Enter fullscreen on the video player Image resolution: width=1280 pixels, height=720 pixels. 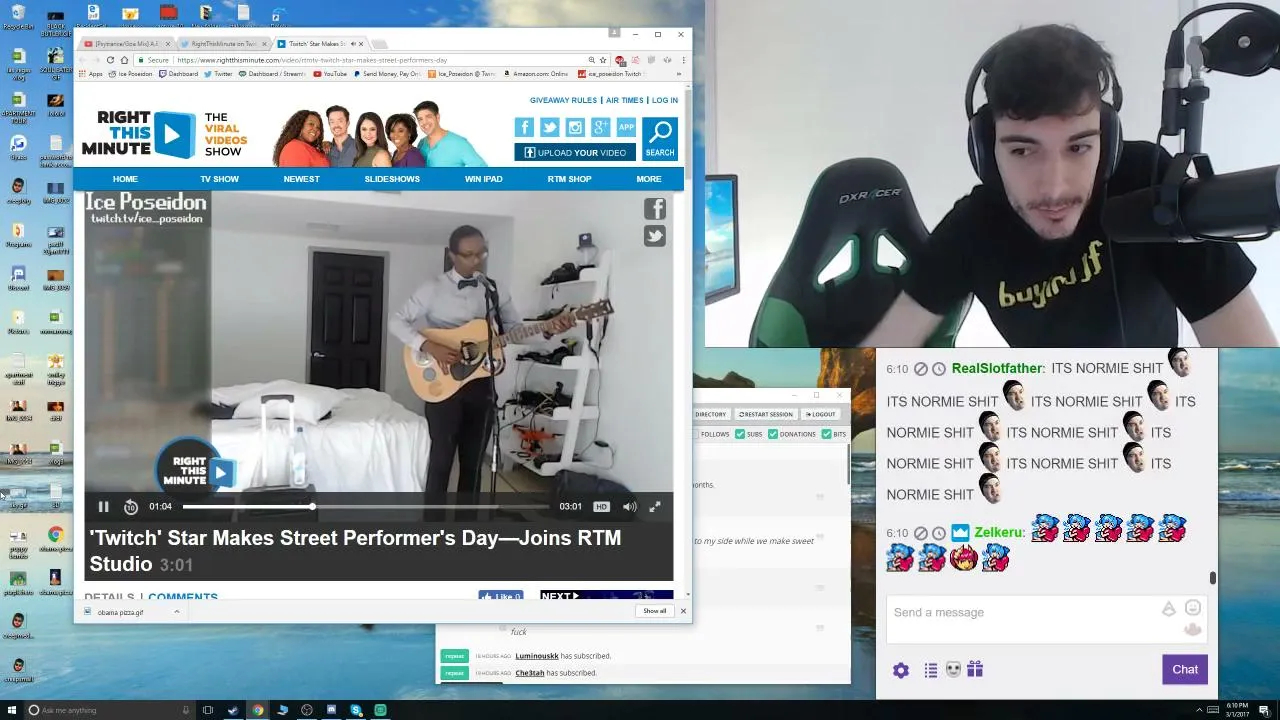(x=655, y=507)
